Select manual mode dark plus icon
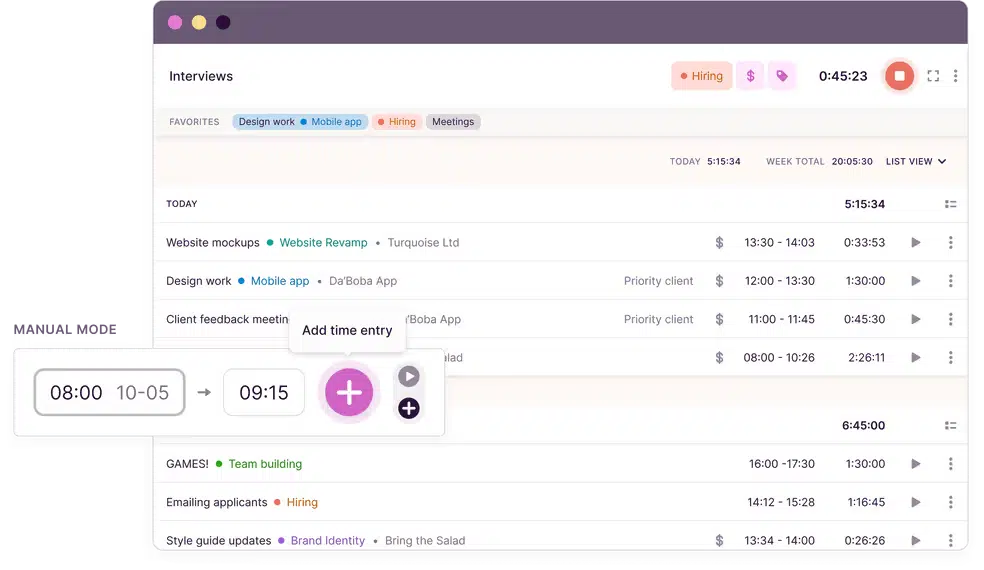The height and width of the screenshot is (570, 984). tap(408, 408)
